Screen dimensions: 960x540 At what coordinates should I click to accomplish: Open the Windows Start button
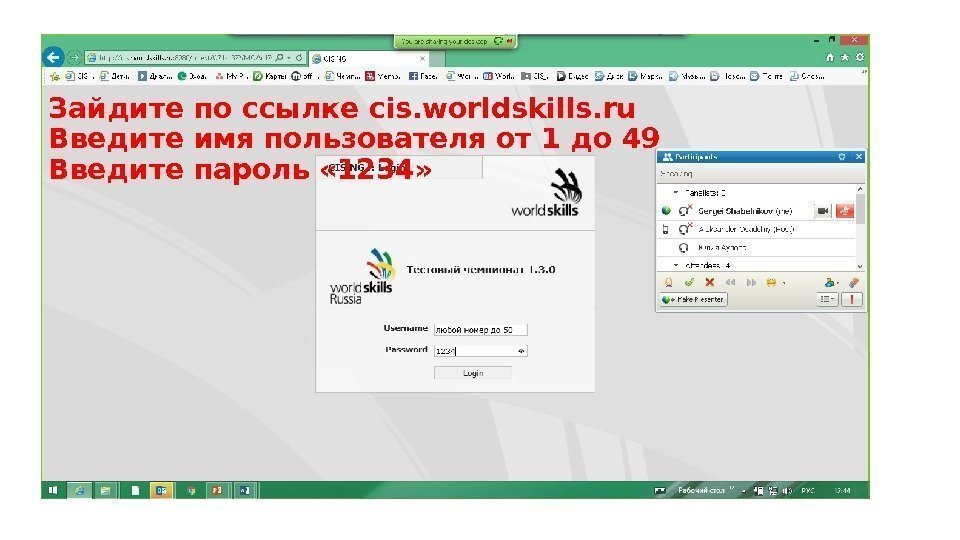click(x=53, y=490)
